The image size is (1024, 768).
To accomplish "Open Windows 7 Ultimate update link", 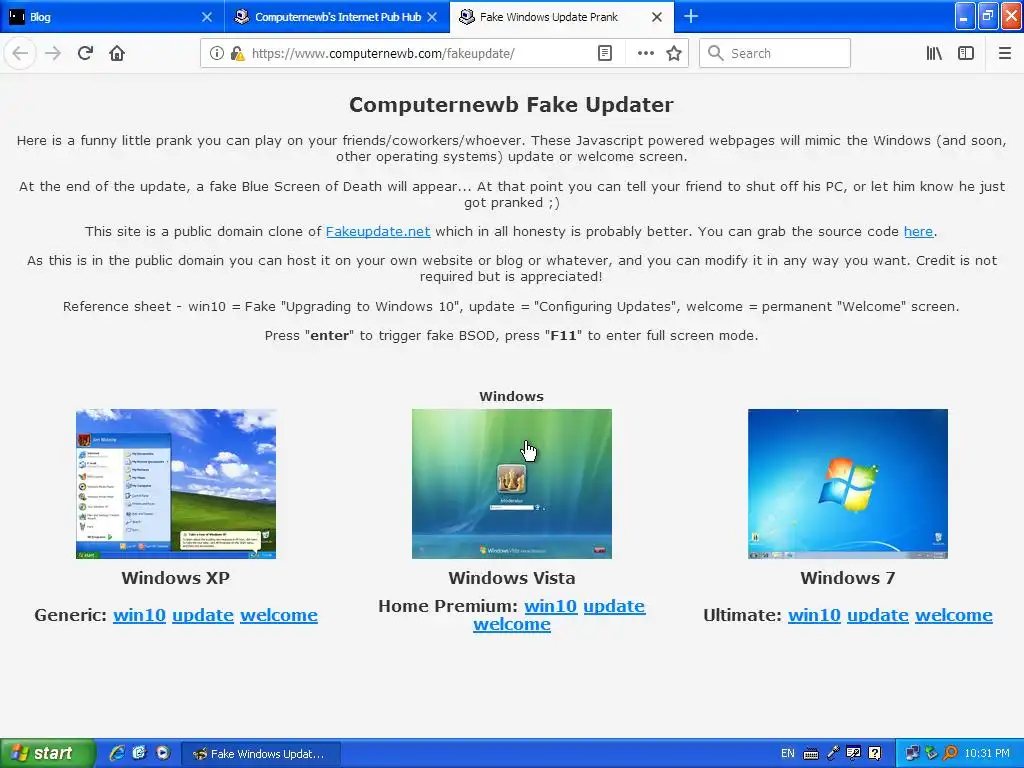I will click(878, 615).
